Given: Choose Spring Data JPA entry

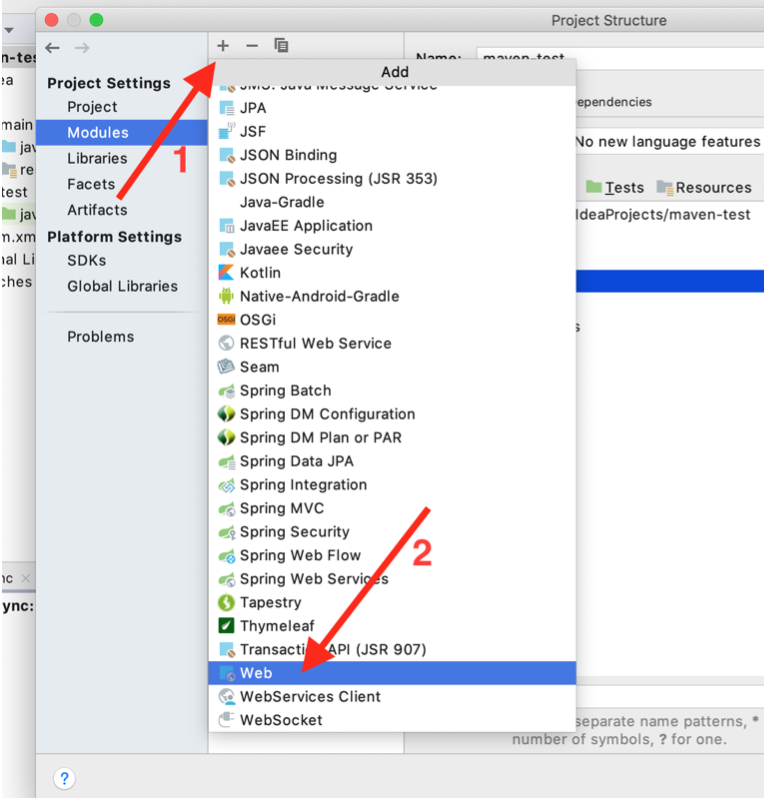Looking at the screenshot, I should click(x=392, y=461).
